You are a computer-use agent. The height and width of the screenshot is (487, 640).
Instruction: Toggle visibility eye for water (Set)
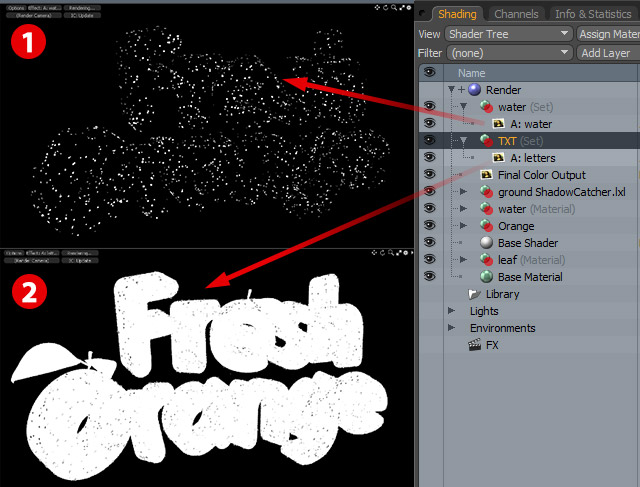click(429, 106)
